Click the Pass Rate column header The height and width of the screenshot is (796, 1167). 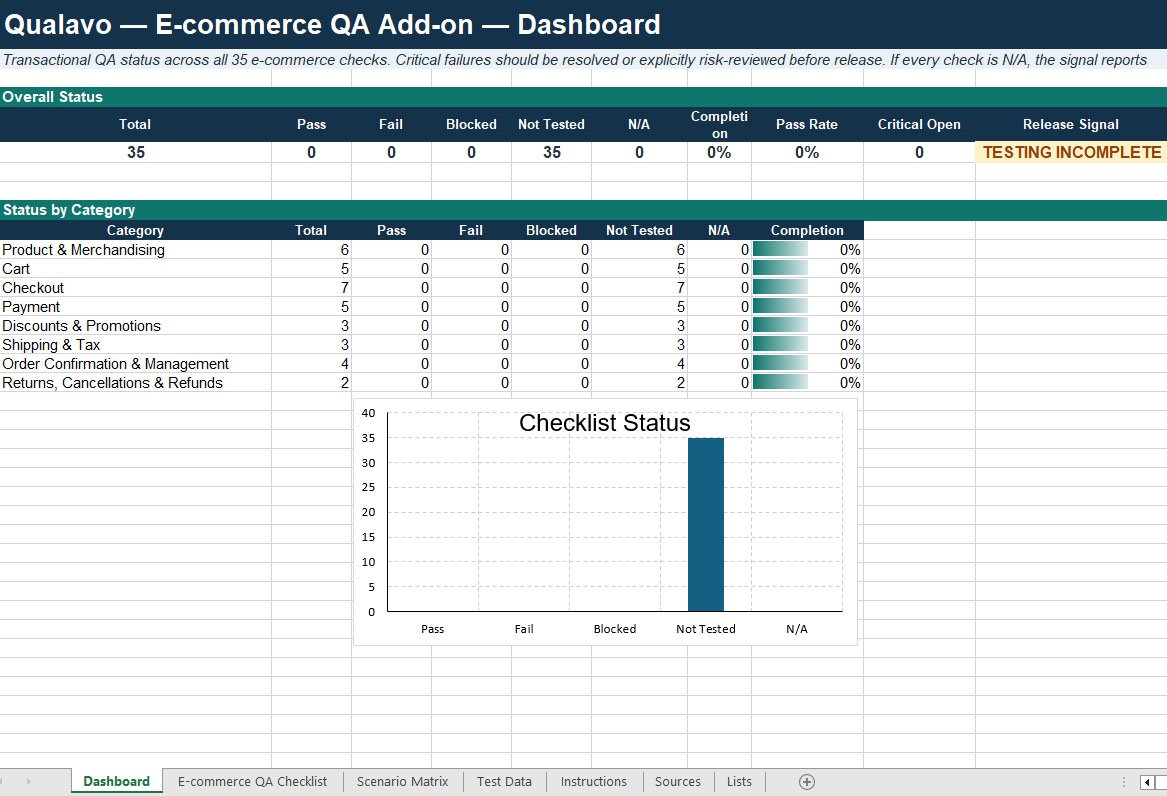pyautogui.click(x=807, y=124)
